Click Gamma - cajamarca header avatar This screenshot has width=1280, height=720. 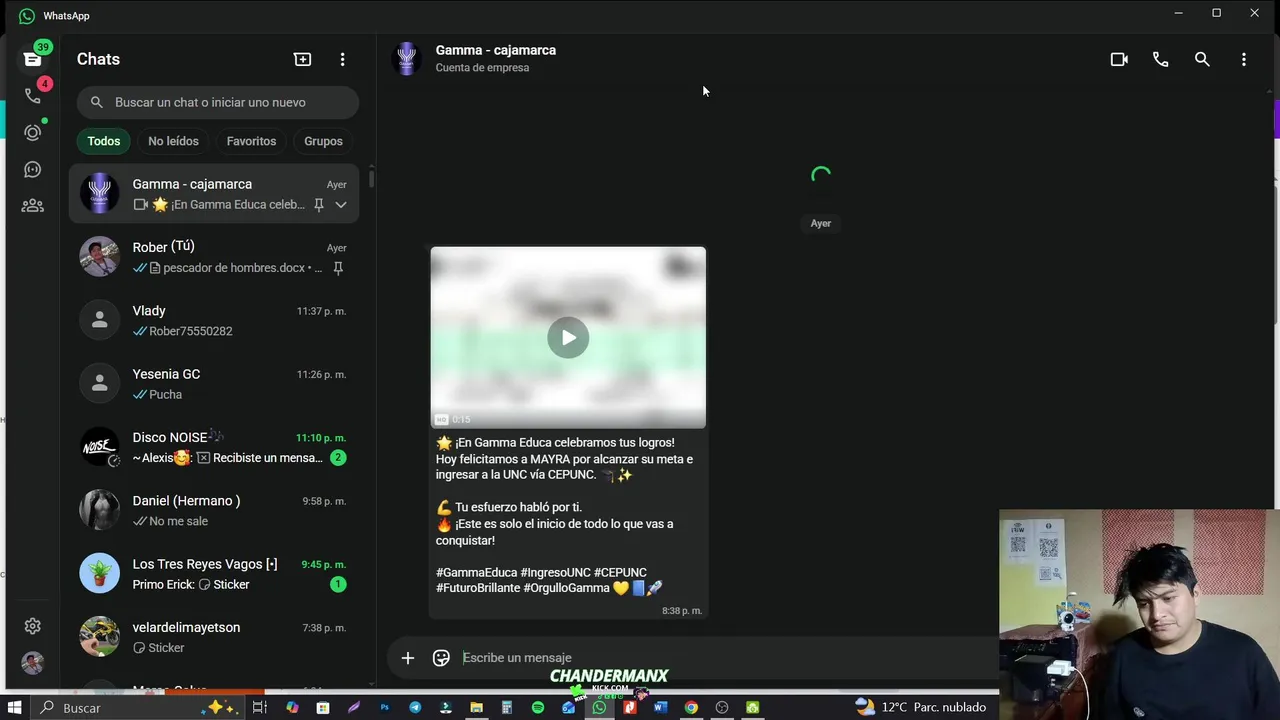(407, 59)
